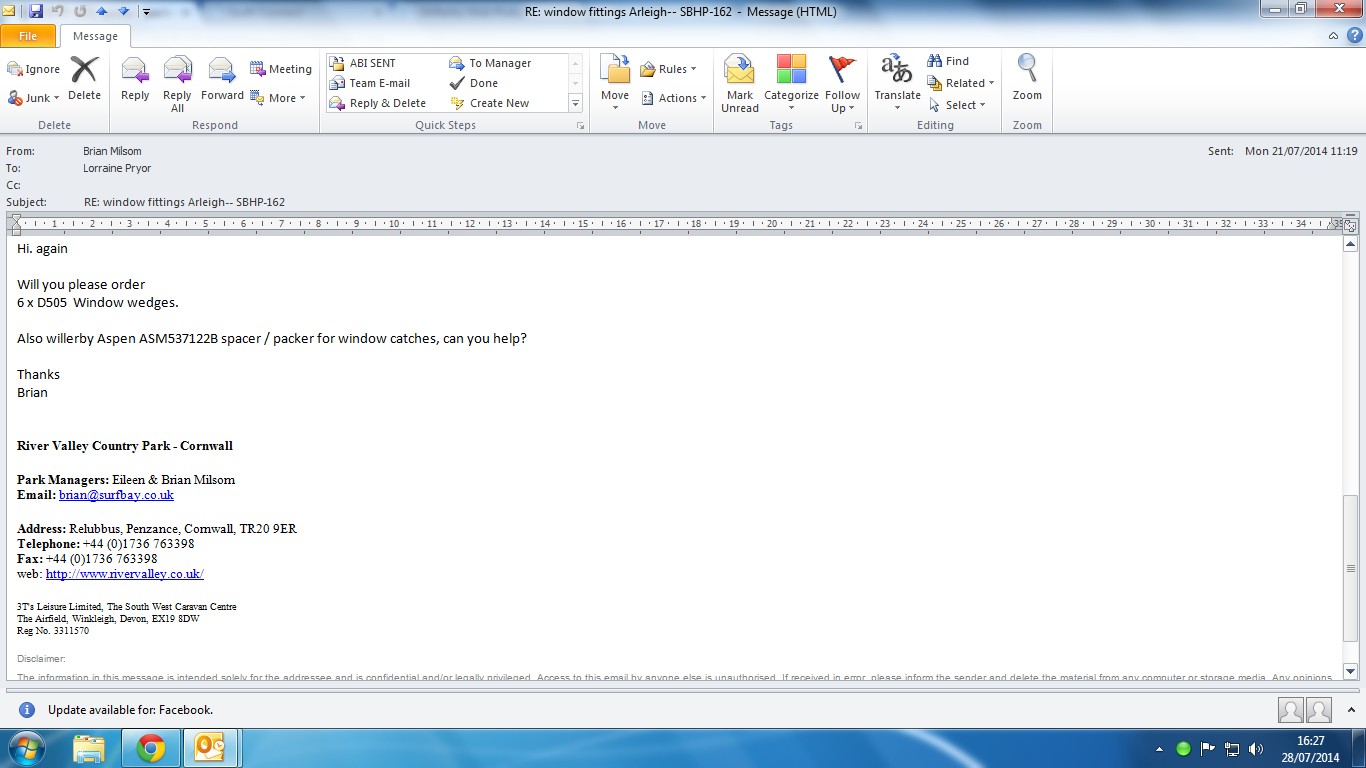1366x768 pixels.
Task: Open the Related dropdown
Action: 961,83
